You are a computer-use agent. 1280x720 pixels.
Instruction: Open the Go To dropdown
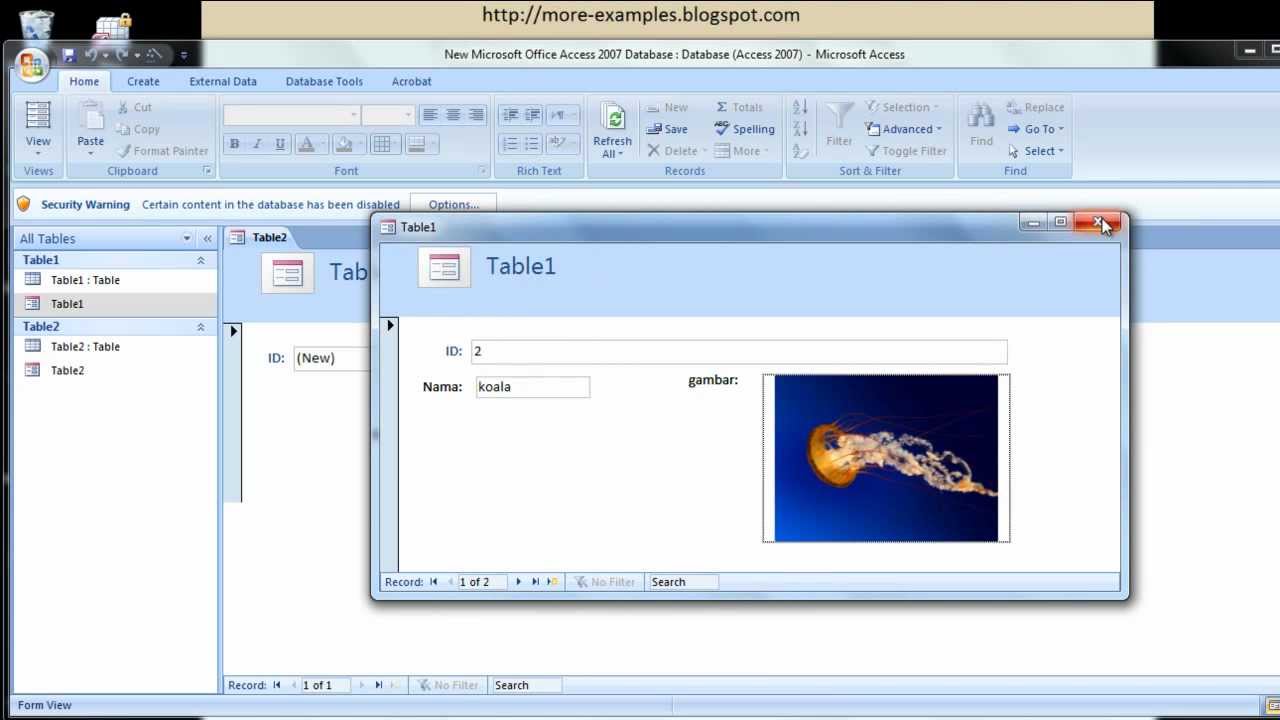coord(1036,129)
